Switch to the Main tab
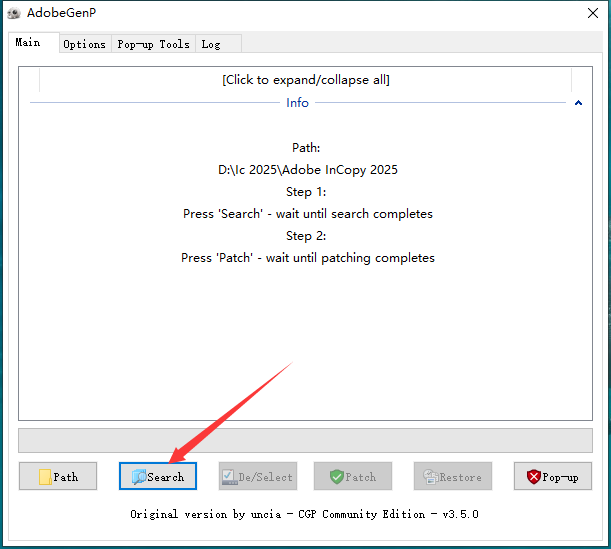Screen dimensions: 611x549 [28, 43]
